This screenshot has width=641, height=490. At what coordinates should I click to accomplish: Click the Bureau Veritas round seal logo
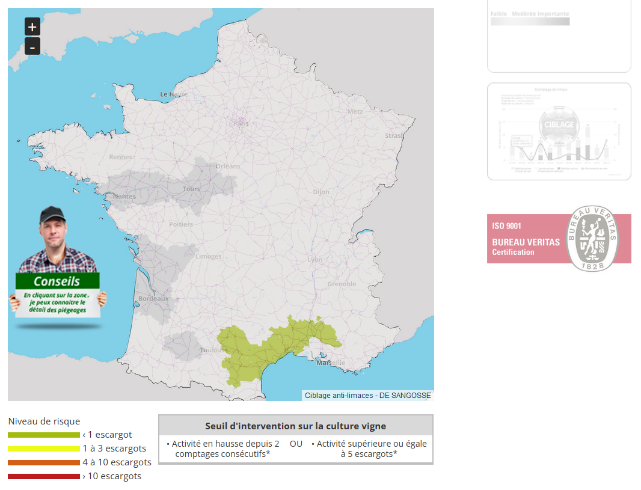coord(593,240)
